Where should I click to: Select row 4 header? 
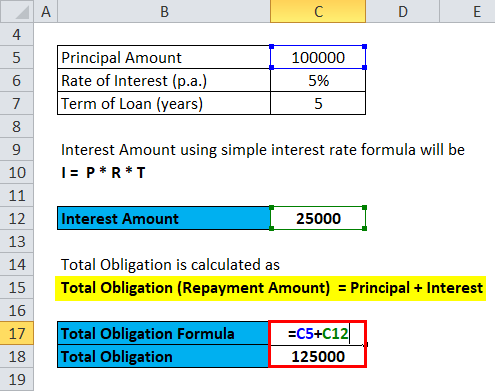click(x=17, y=34)
